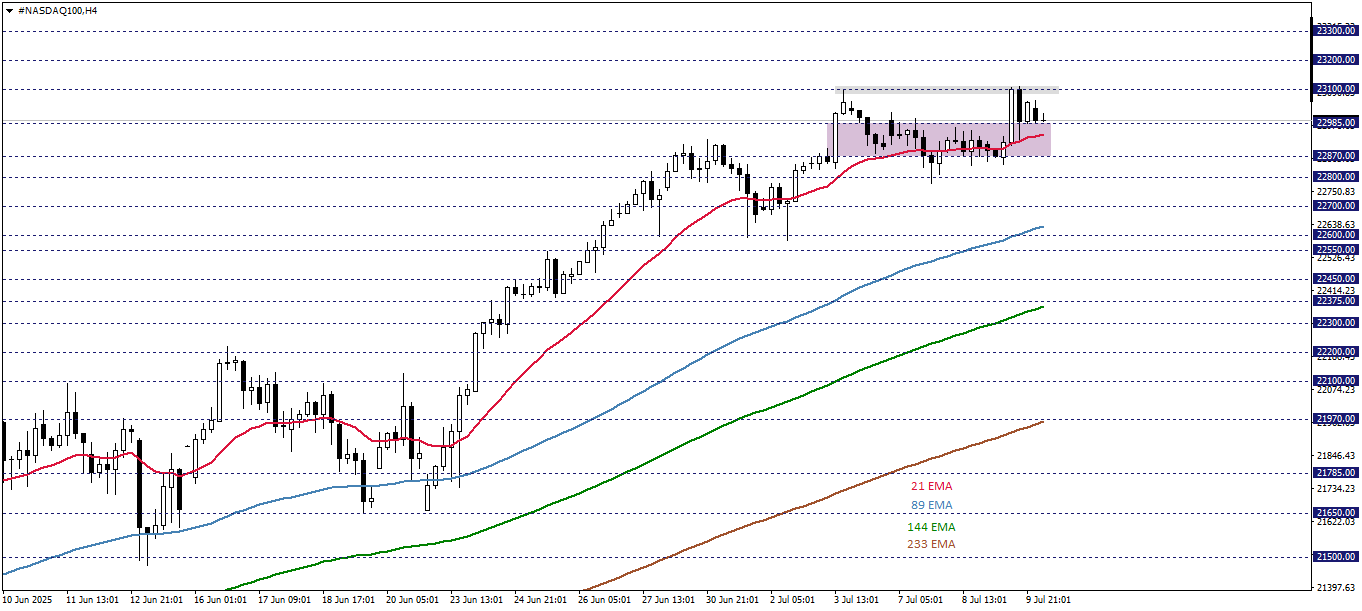The image size is (1362, 611).
Task: Click the 233 EMA legend label
Action: 932,544
